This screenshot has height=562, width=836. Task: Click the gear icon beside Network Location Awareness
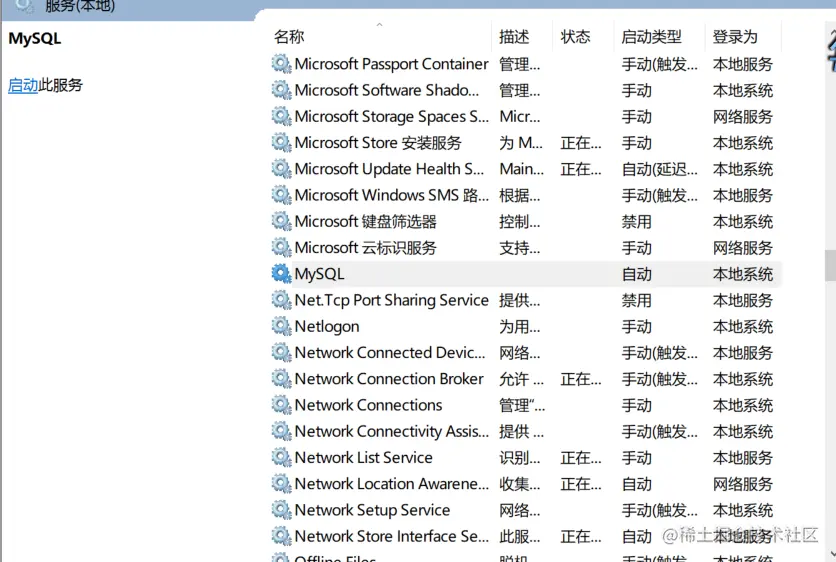281,484
